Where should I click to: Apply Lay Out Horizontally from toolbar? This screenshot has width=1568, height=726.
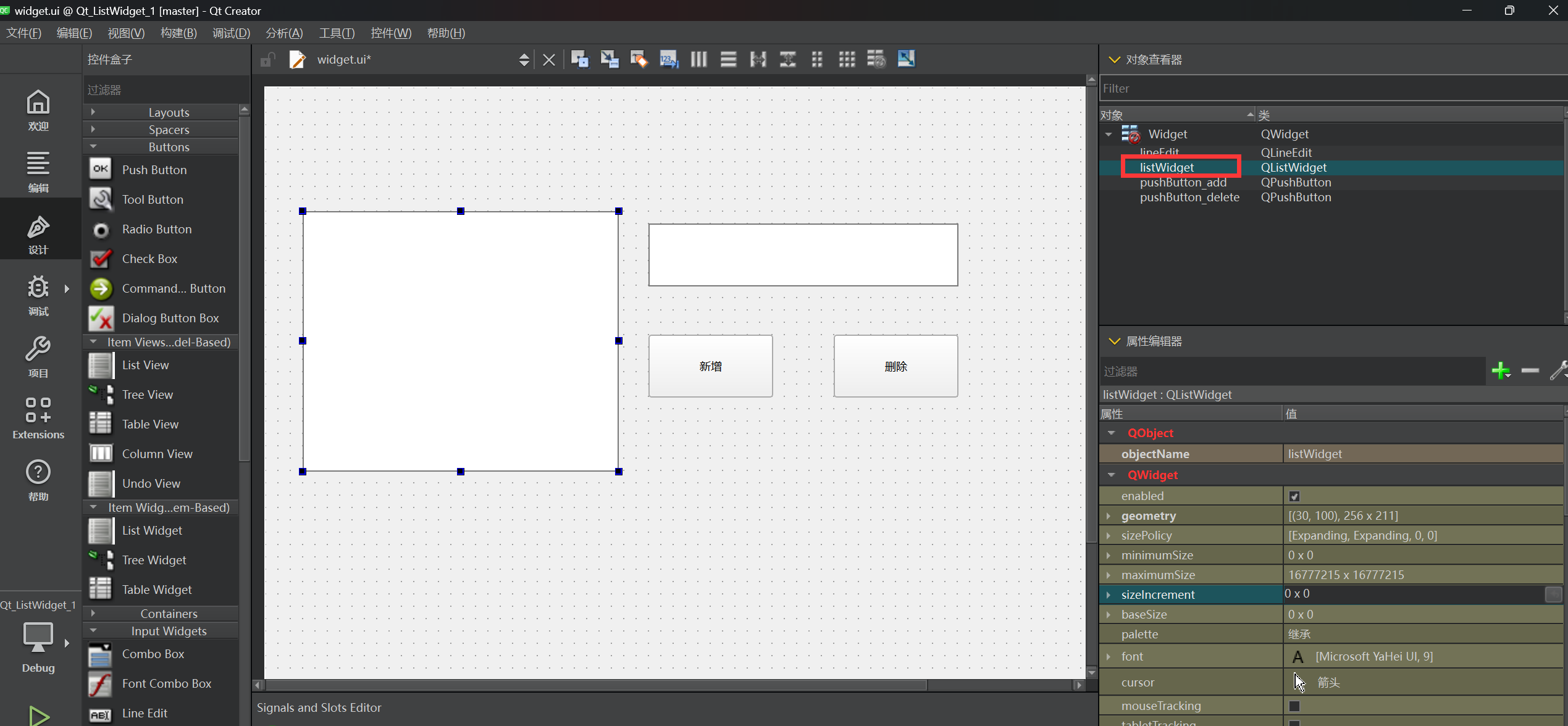(x=698, y=59)
